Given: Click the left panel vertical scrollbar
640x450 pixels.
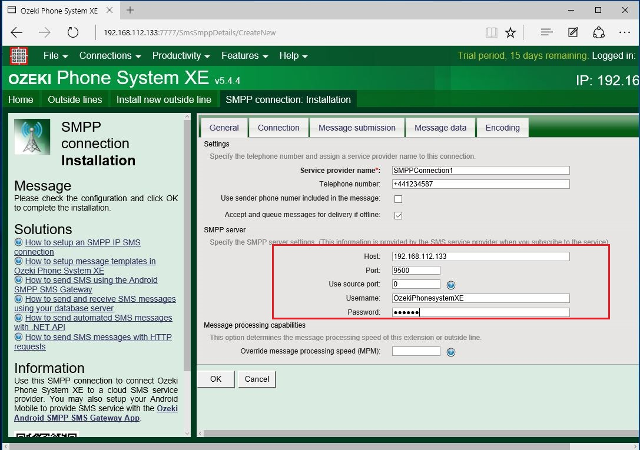Looking at the screenshot, I should pos(187,245).
